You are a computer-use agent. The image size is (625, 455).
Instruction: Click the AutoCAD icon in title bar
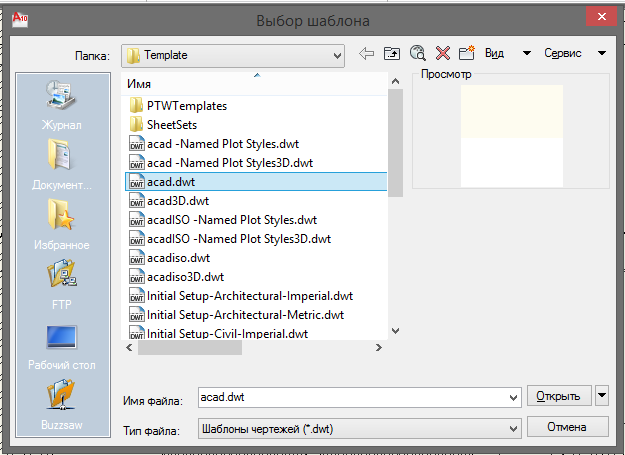coord(20,19)
